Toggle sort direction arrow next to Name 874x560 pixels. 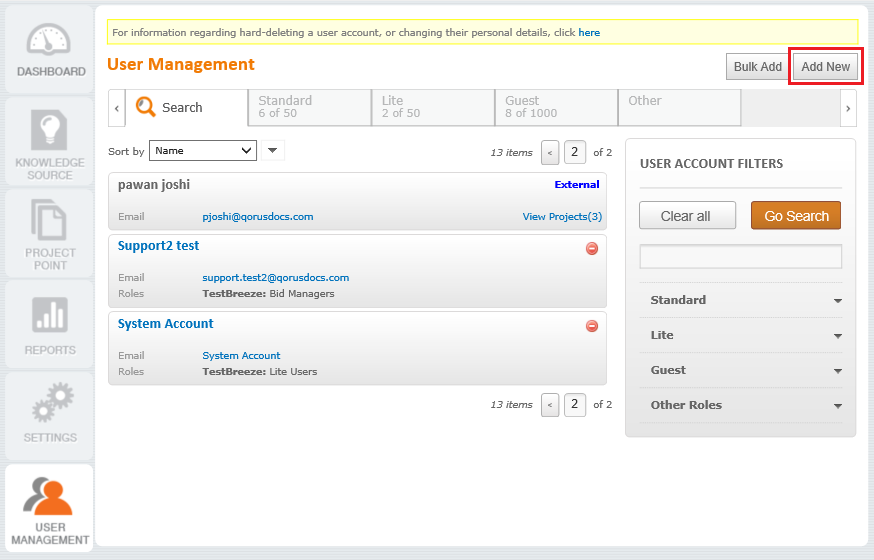273,150
